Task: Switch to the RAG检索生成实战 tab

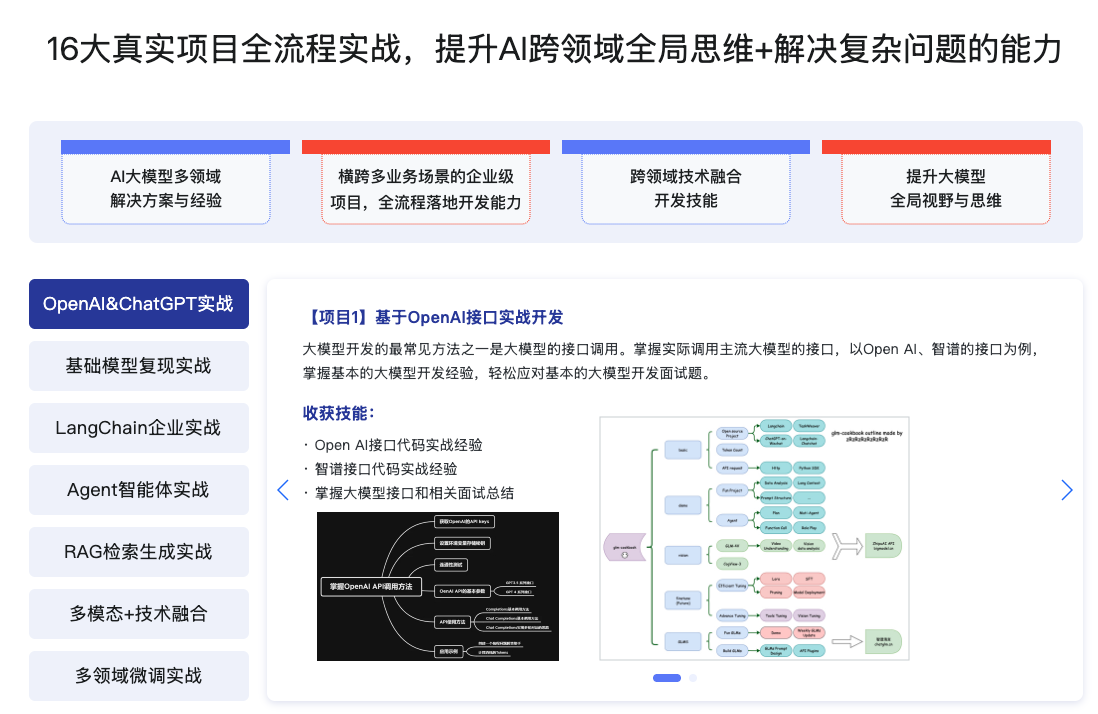Action: [x=138, y=552]
